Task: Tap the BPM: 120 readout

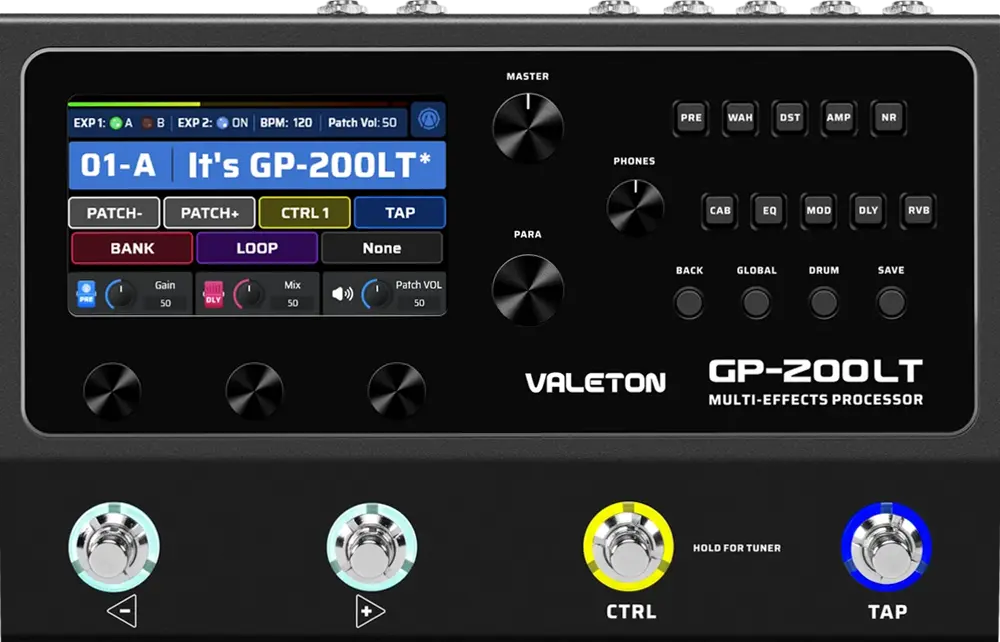Action: (286, 123)
